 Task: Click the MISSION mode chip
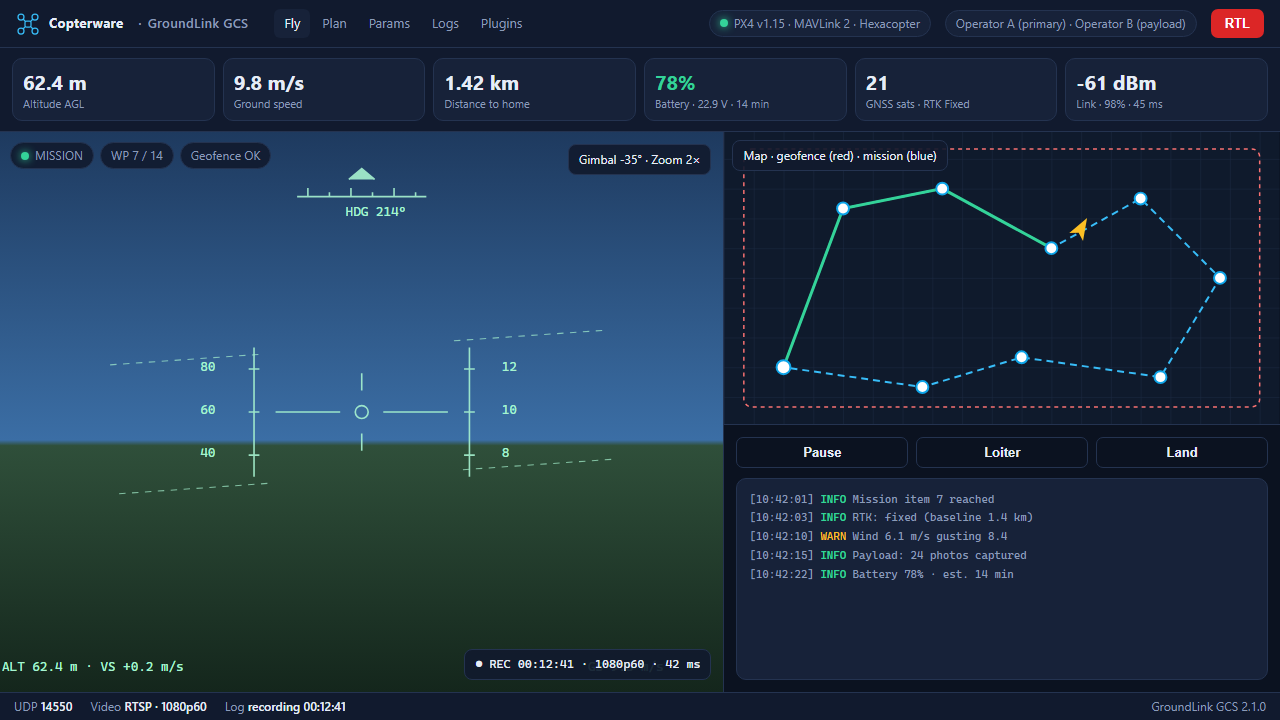pyautogui.click(x=52, y=156)
